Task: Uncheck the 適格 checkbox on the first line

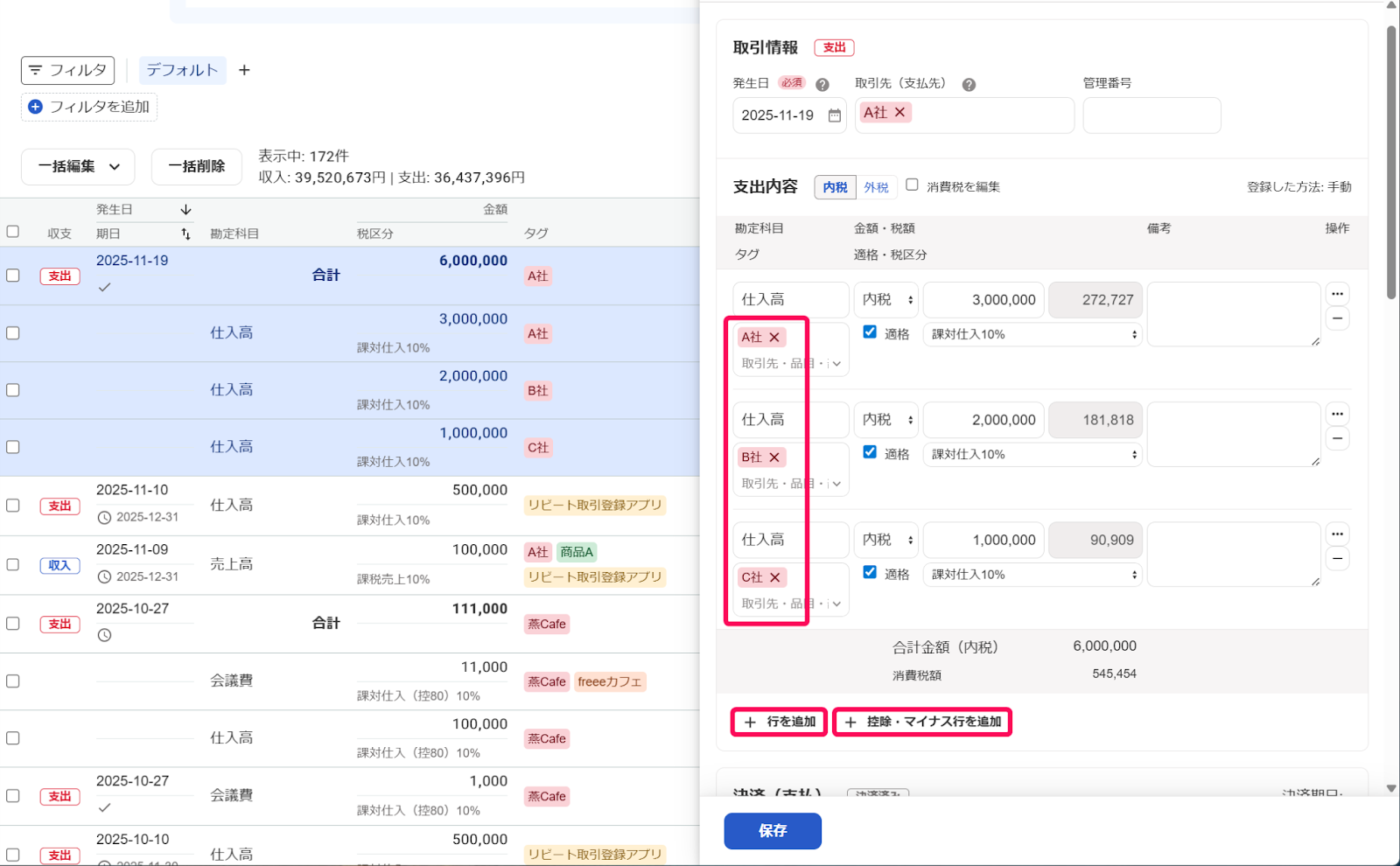Action: pos(870,332)
